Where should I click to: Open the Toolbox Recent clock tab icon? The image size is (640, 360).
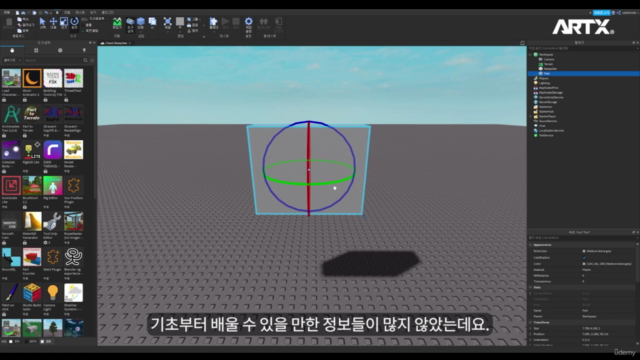click(60, 50)
